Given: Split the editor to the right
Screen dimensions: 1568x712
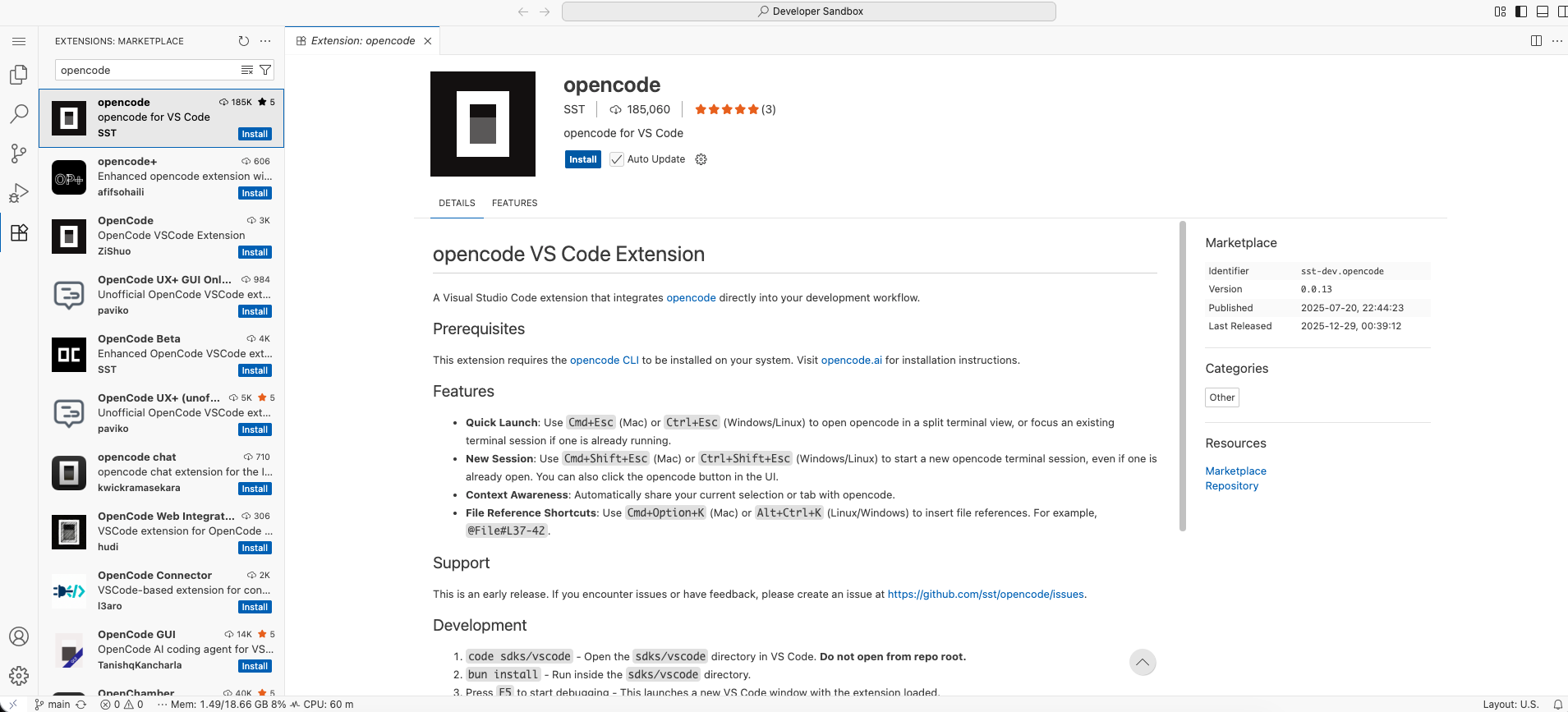Looking at the screenshot, I should click(1536, 41).
